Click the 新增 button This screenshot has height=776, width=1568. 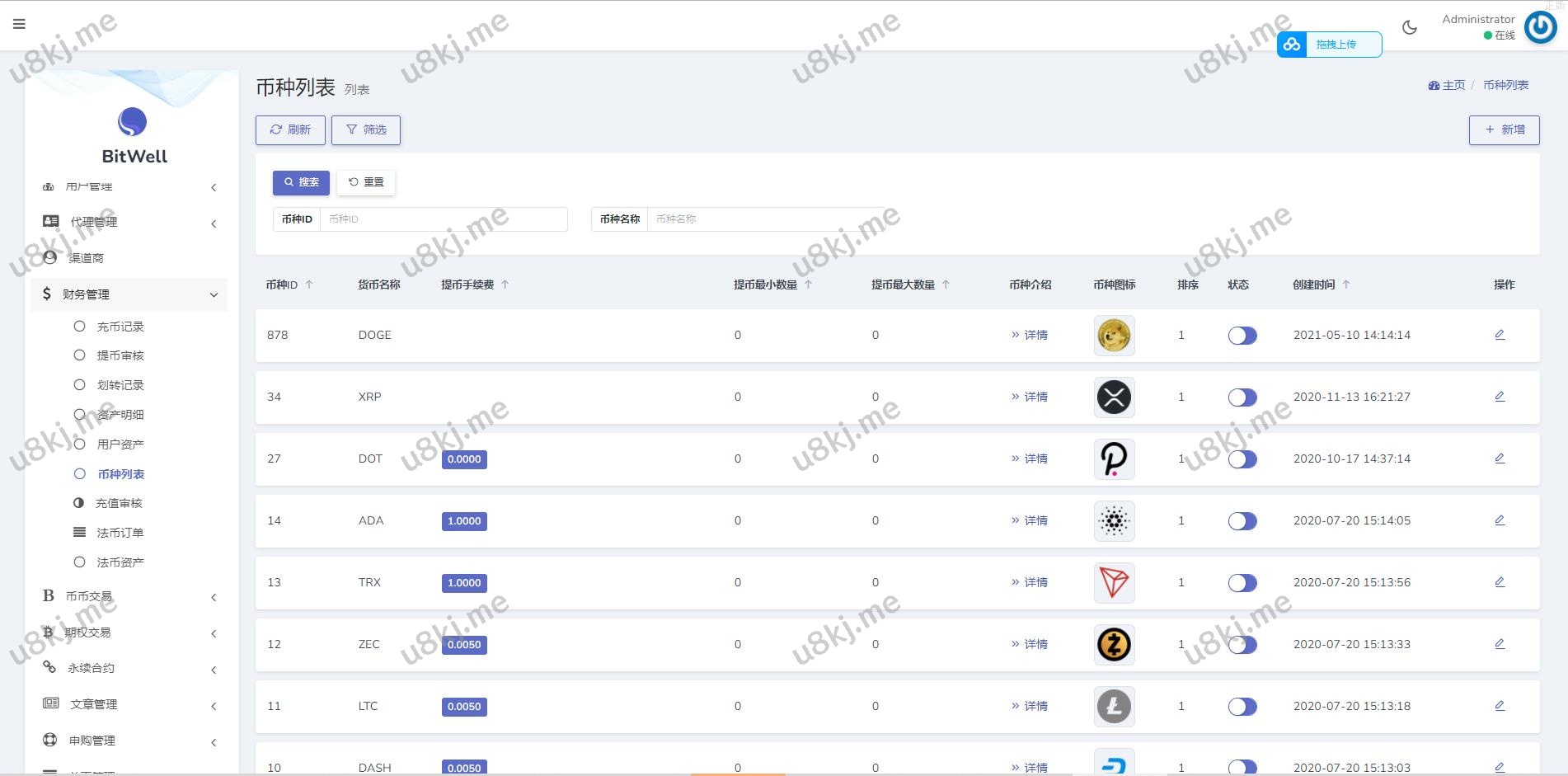[x=1504, y=130]
